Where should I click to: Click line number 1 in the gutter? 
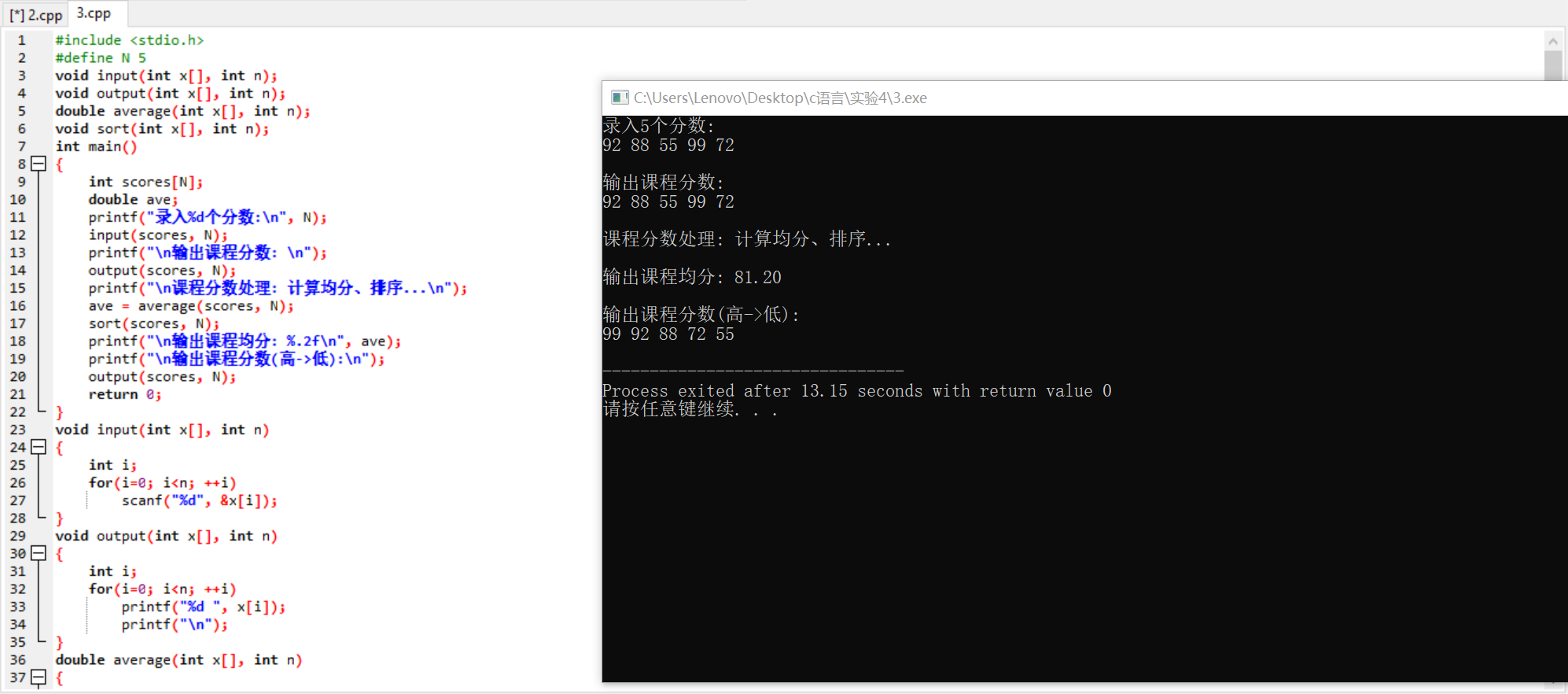click(21, 40)
